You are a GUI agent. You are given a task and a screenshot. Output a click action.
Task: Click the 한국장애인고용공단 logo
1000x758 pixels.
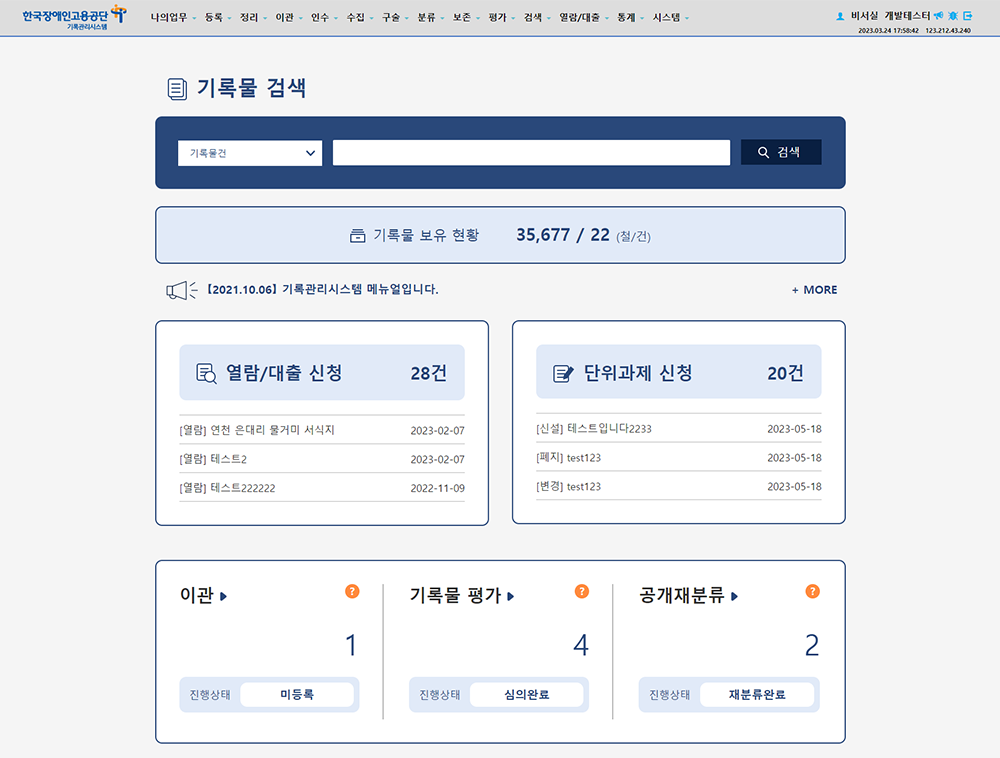pyautogui.click(x=74, y=17)
